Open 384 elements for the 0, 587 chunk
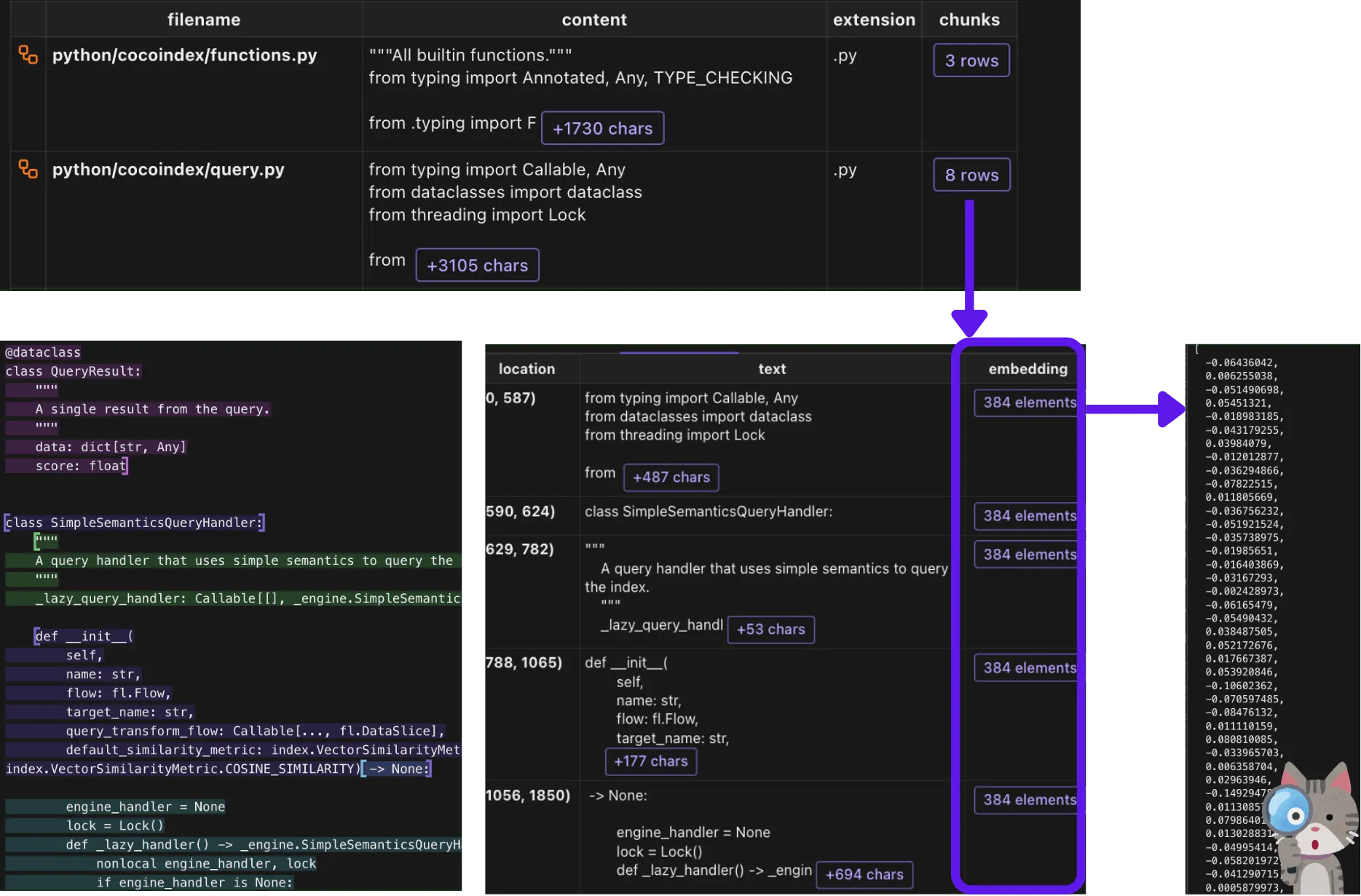Viewport: 1361px width, 896px height. [x=1027, y=403]
